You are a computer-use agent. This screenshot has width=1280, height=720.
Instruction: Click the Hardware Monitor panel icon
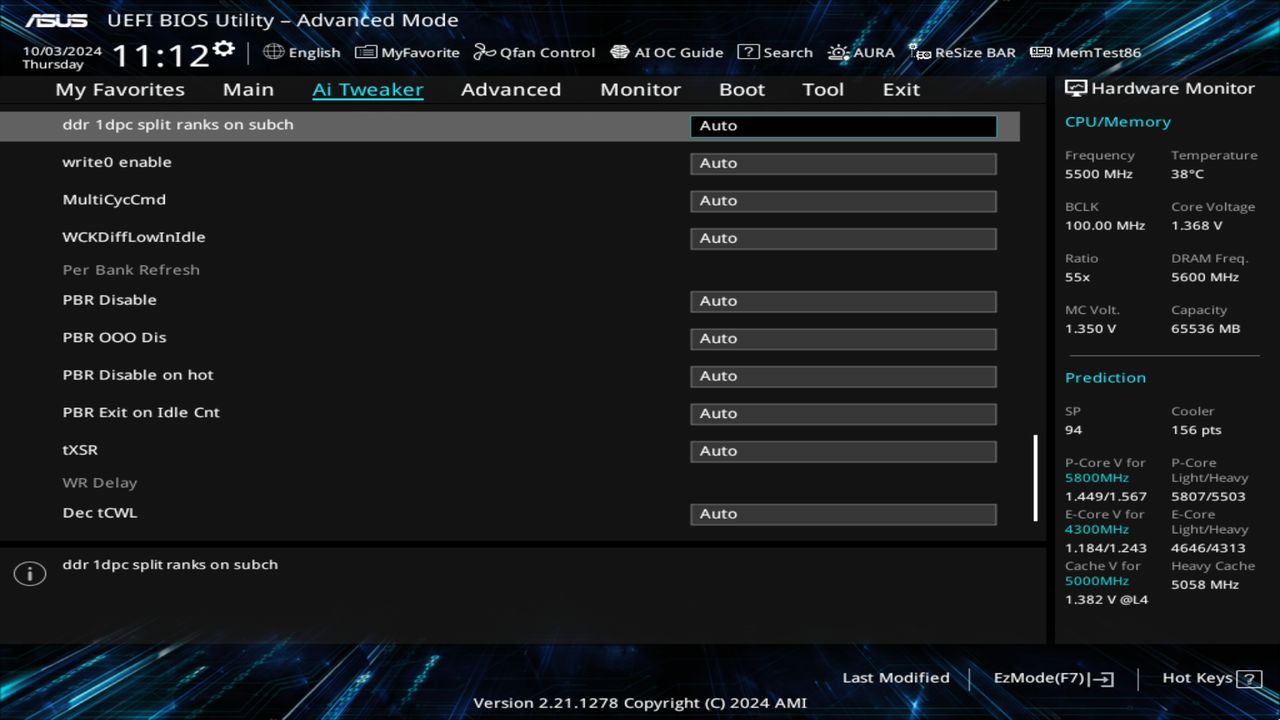point(1076,88)
